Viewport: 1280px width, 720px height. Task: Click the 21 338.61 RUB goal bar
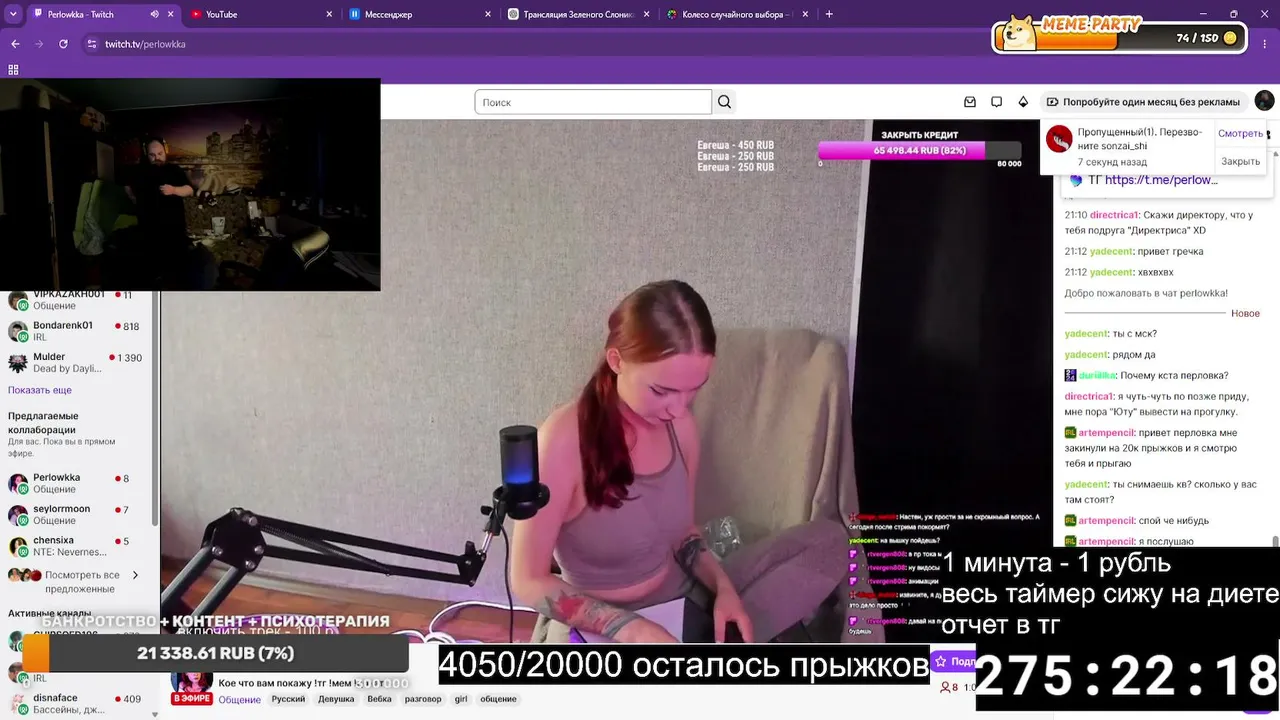click(x=215, y=654)
